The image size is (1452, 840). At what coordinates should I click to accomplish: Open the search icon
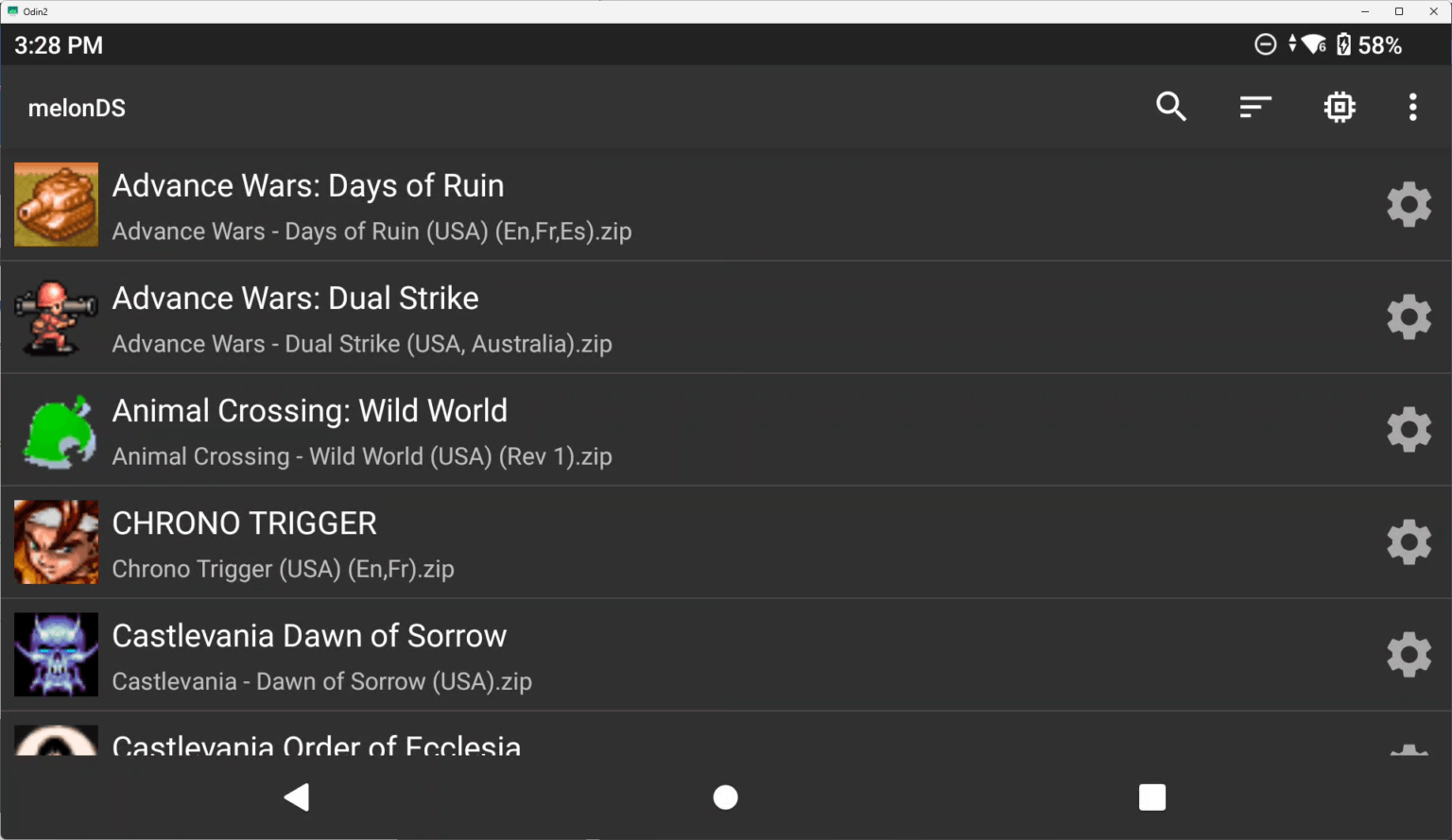click(1170, 107)
